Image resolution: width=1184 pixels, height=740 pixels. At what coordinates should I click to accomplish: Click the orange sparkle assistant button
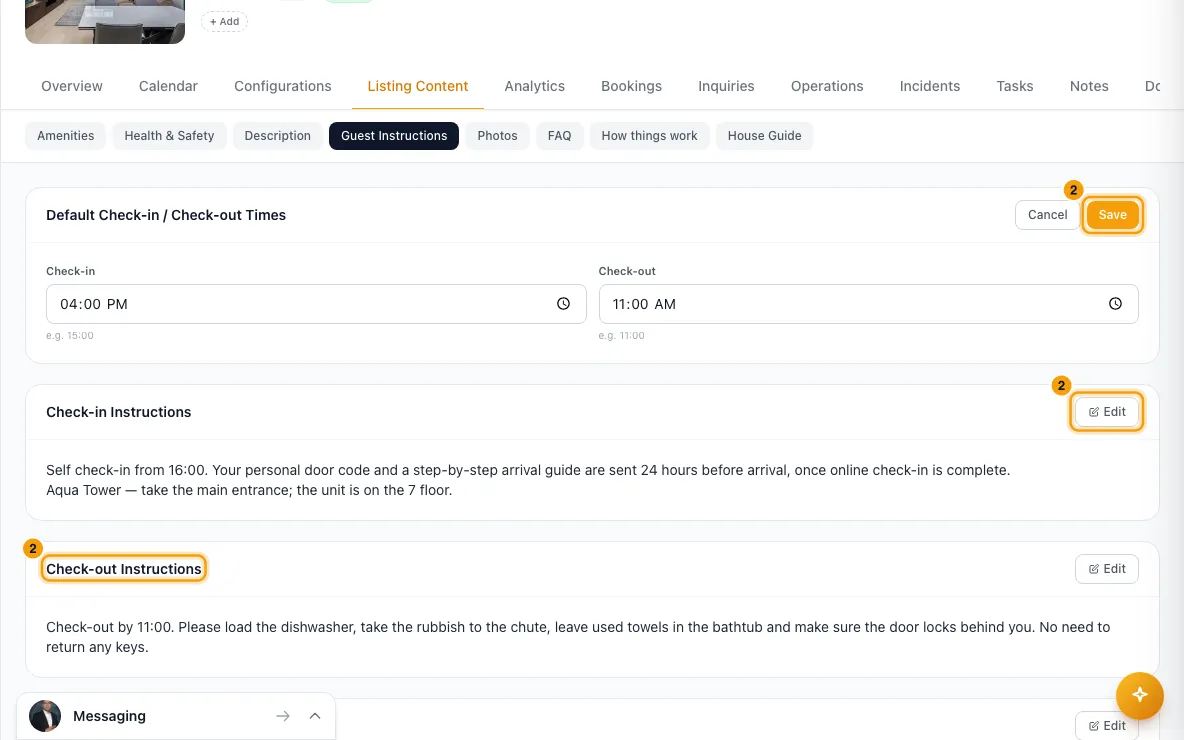coord(1139,695)
